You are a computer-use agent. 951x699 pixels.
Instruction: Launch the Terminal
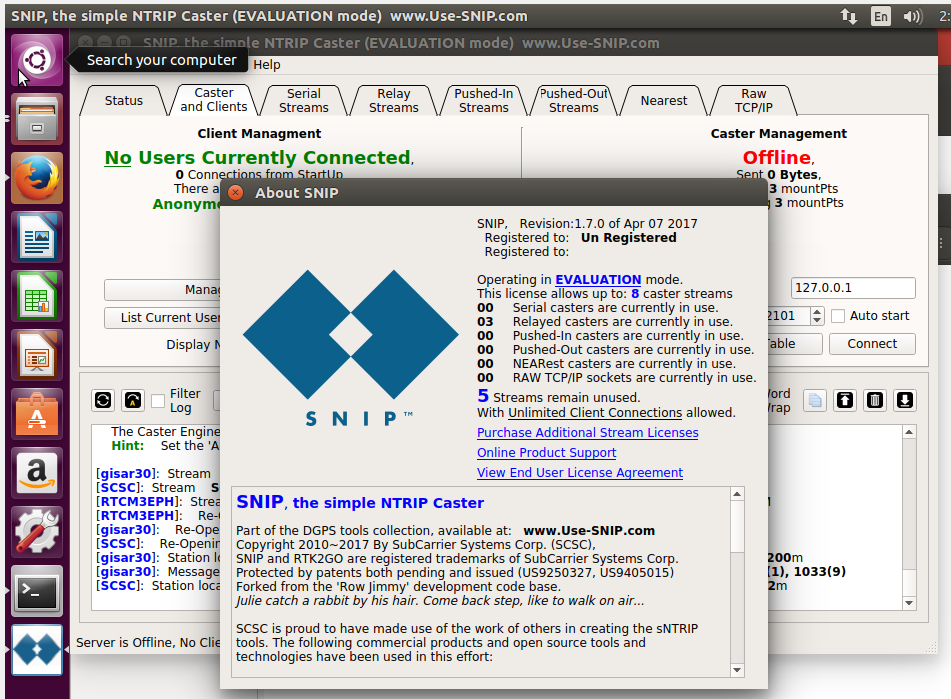click(36, 592)
